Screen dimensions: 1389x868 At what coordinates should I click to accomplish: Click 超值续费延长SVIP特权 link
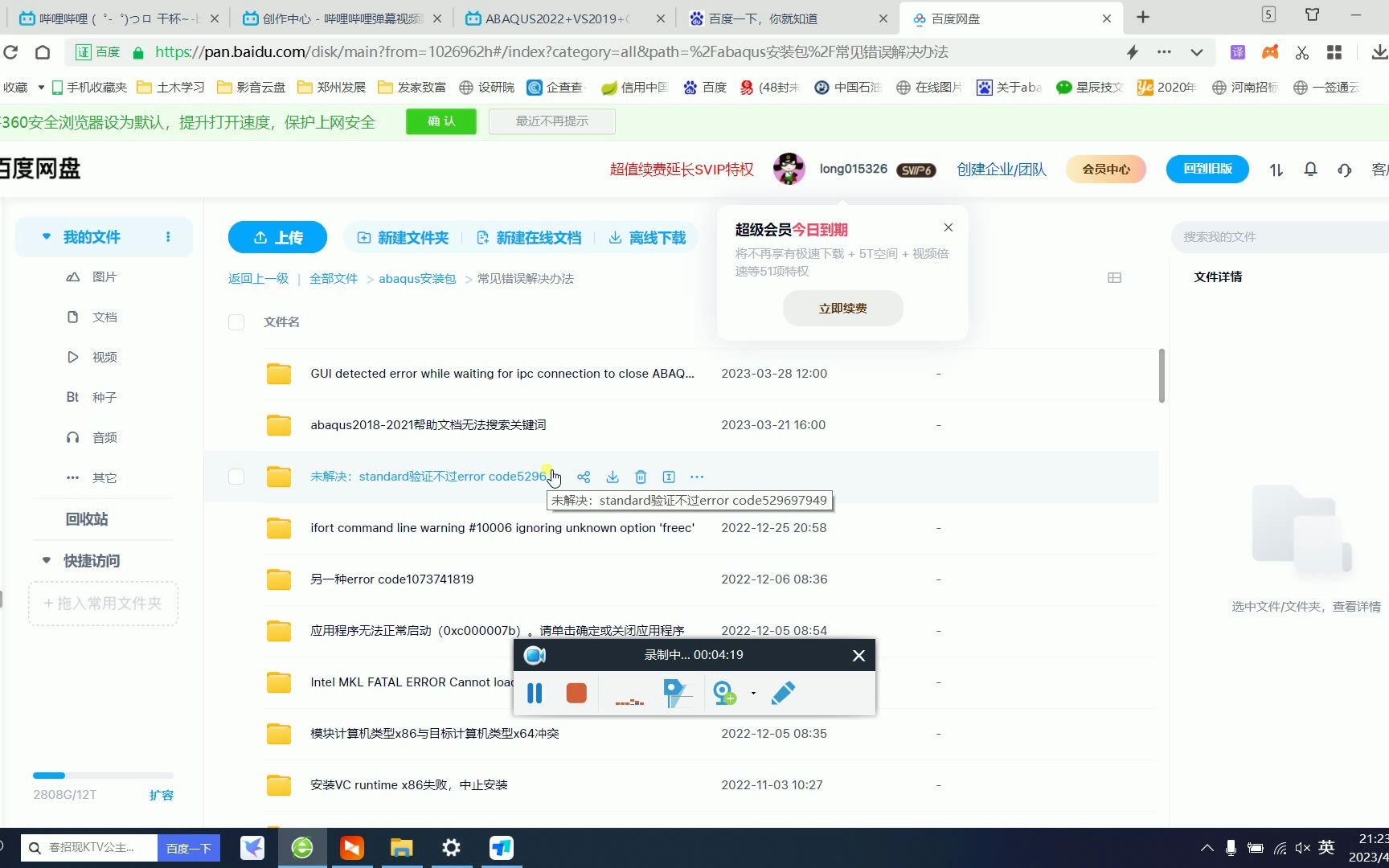tap(682, 169)
